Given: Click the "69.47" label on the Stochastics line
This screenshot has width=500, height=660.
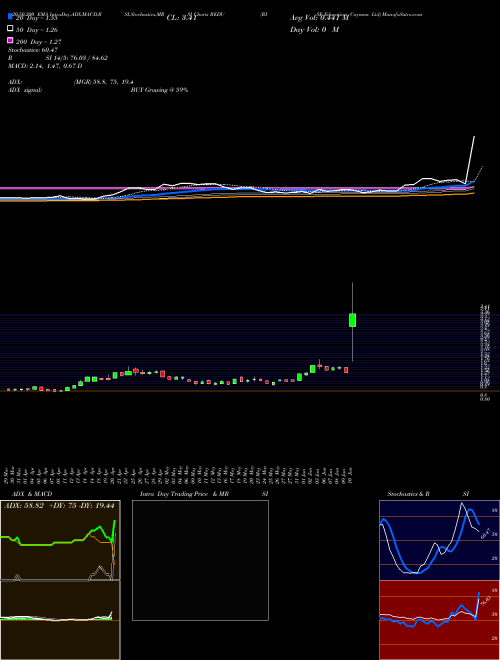Looking at the screenshot, I should (485, 533).
